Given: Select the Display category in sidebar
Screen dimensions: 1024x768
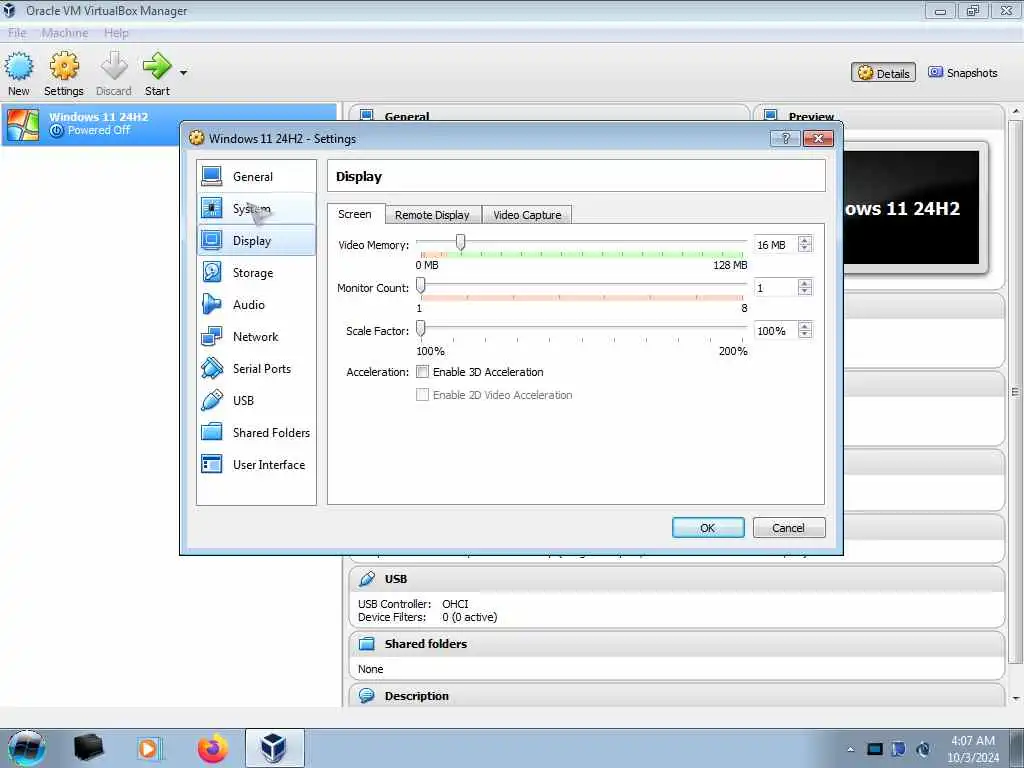Looking at the screenshot, I should tap(256, 240).
